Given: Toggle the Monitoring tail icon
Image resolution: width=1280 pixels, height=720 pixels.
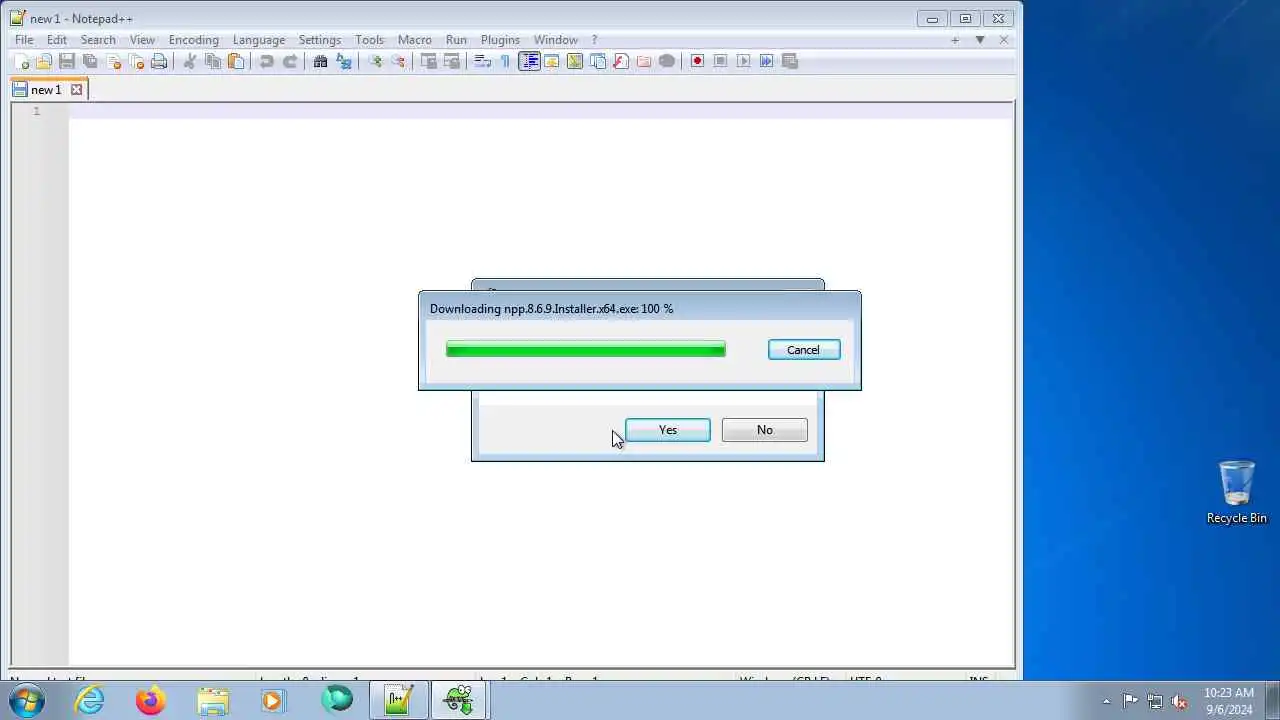Looking at the screenshot, I should (x=667, y=61).
